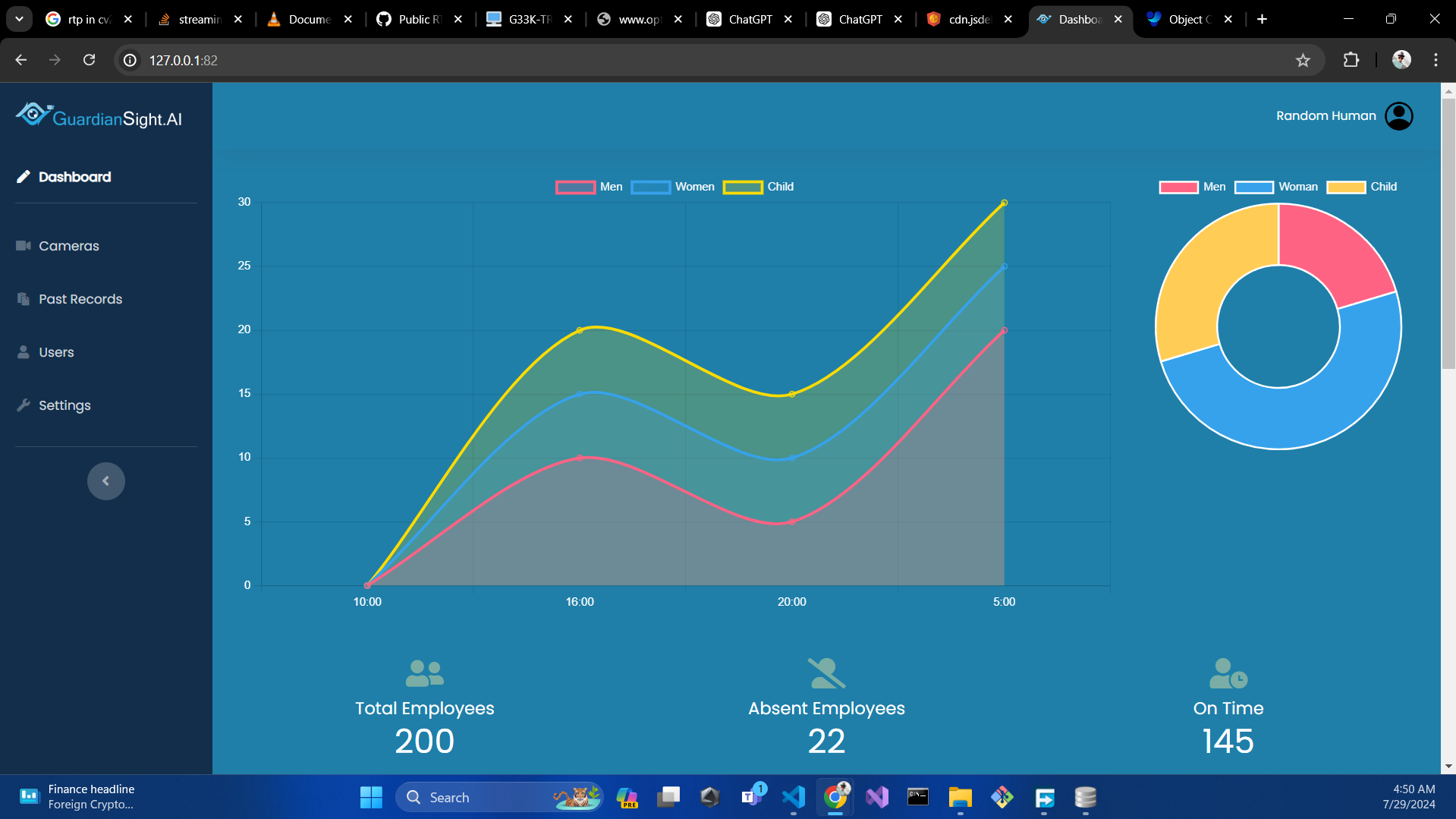Select the Cameras icon in sidebar
Screen dimensions: 1456x819
[24, 245]
